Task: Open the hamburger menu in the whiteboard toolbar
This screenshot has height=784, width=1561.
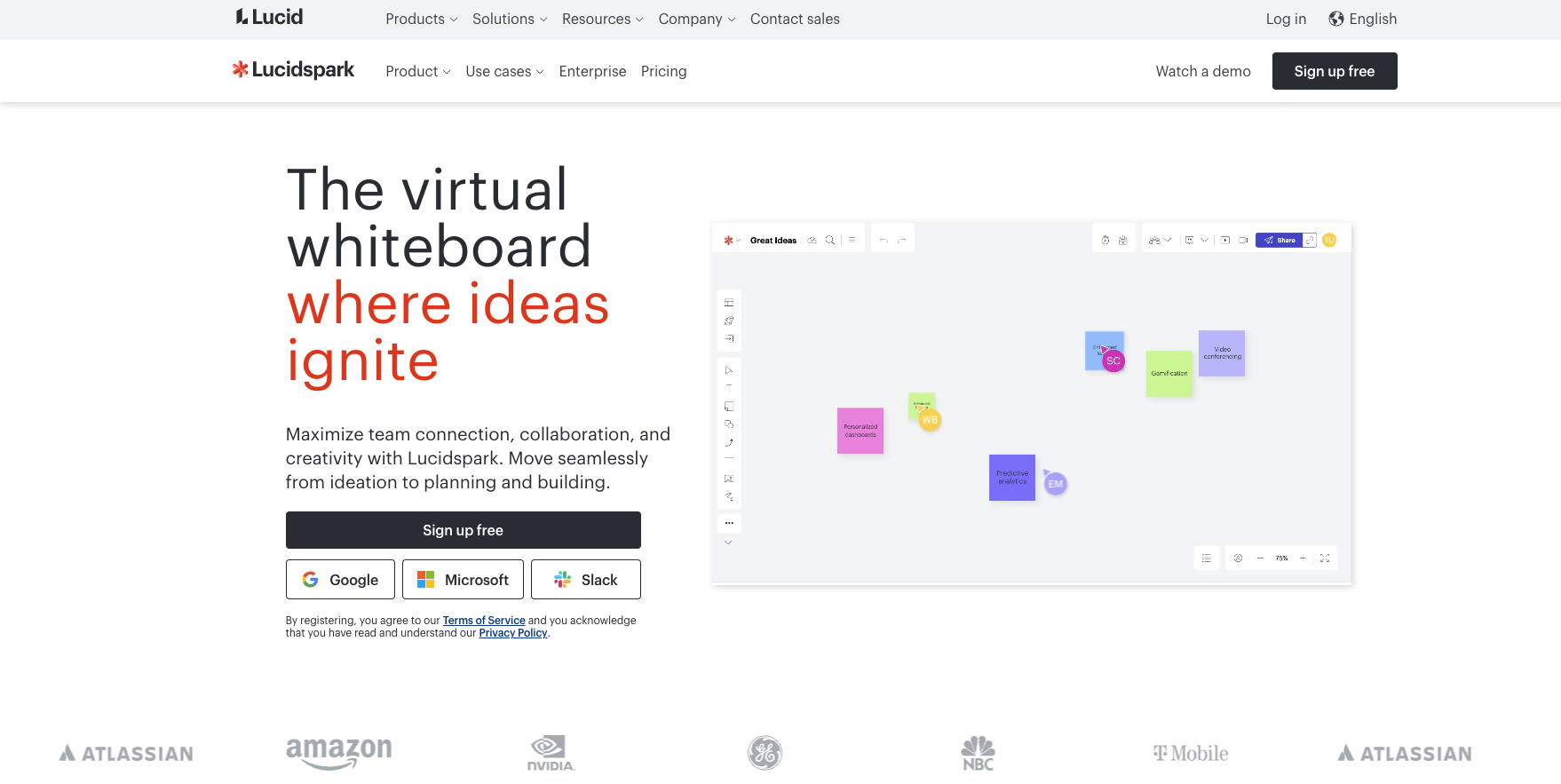Action: coord(852,240)
